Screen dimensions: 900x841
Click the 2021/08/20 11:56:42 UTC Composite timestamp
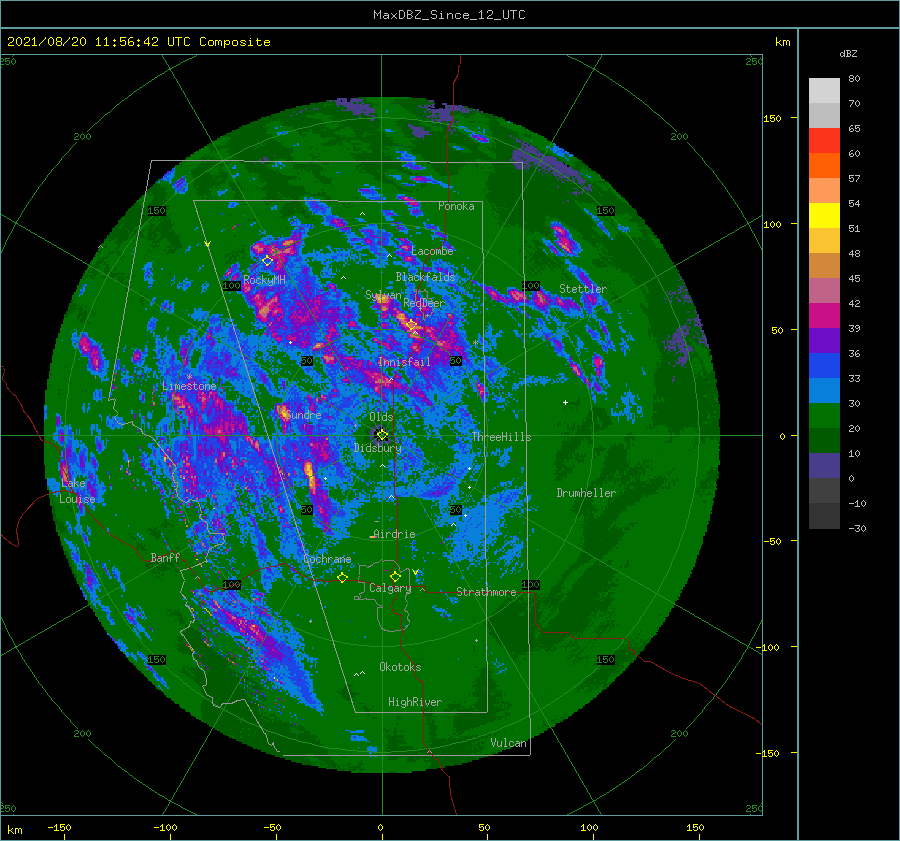[x=138, y=42]
